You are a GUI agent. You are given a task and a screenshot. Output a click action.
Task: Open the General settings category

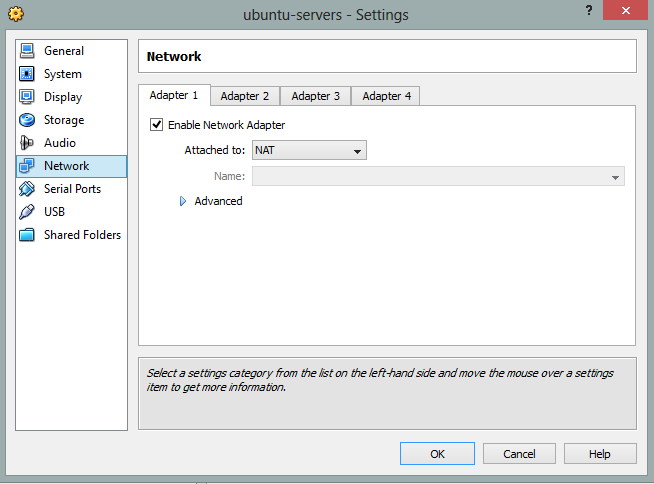71,51
